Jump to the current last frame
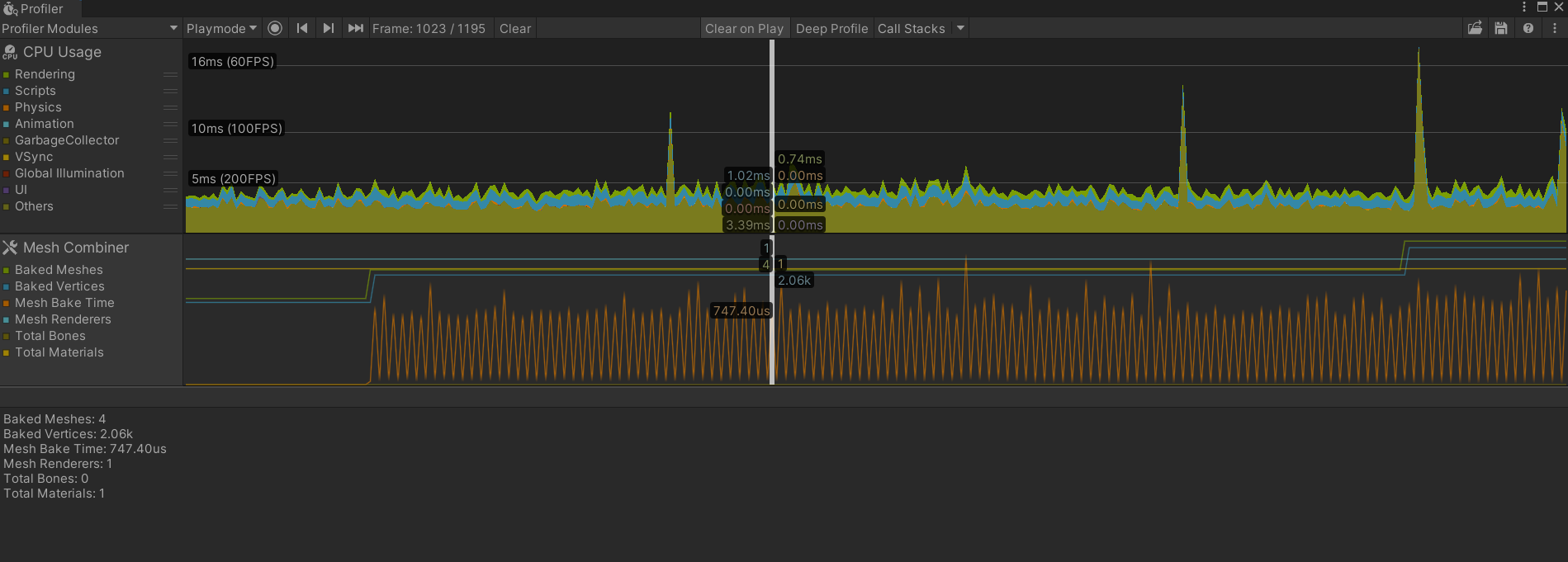 (x=356, y=28)
